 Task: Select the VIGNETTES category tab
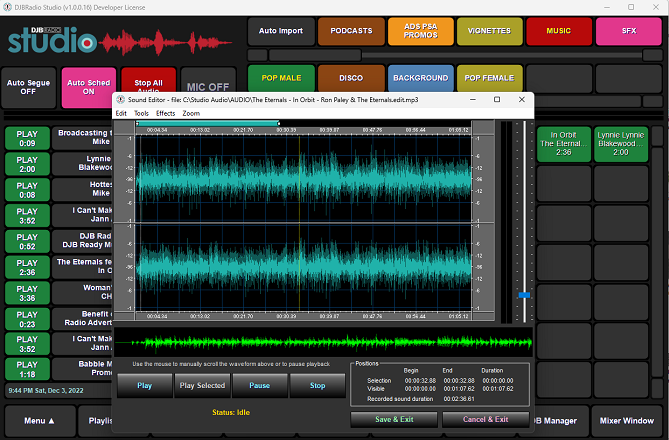pyautogui.click(x=489, y=31)
